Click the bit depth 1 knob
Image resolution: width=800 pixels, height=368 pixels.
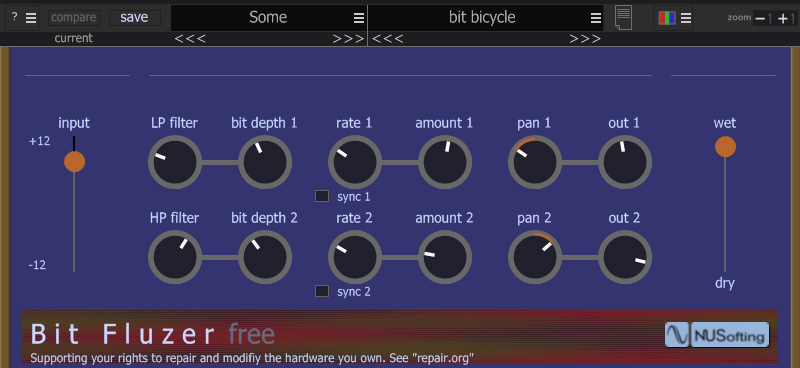[265, 162]
